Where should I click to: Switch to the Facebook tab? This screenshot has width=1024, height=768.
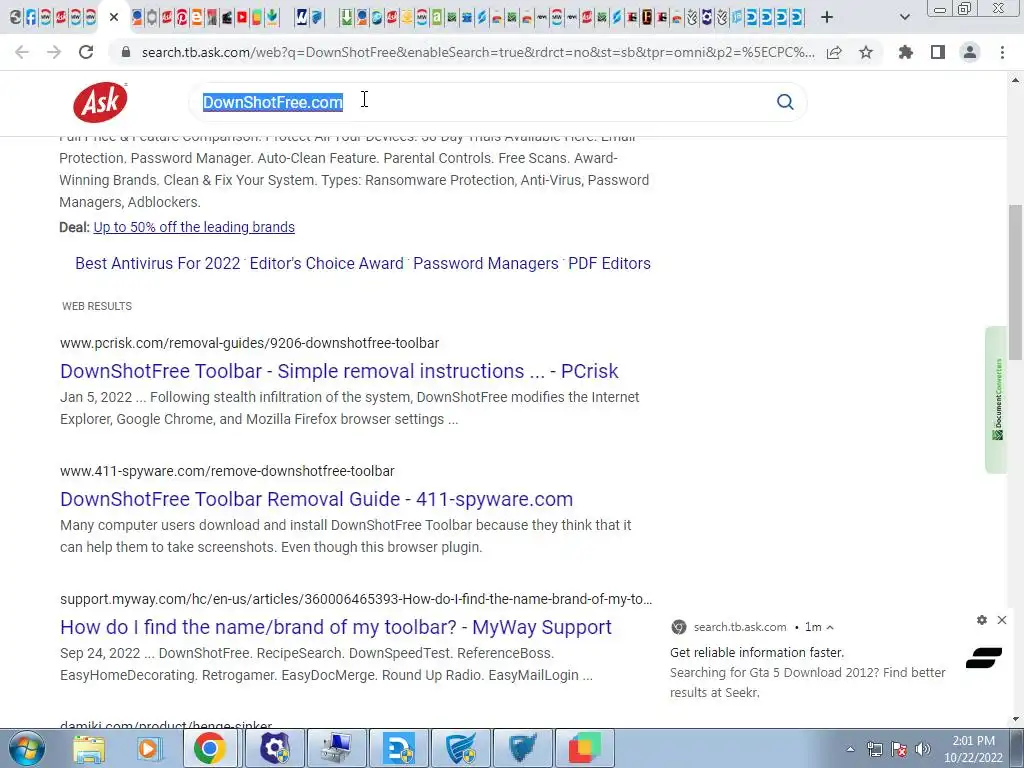coord(31,17)
